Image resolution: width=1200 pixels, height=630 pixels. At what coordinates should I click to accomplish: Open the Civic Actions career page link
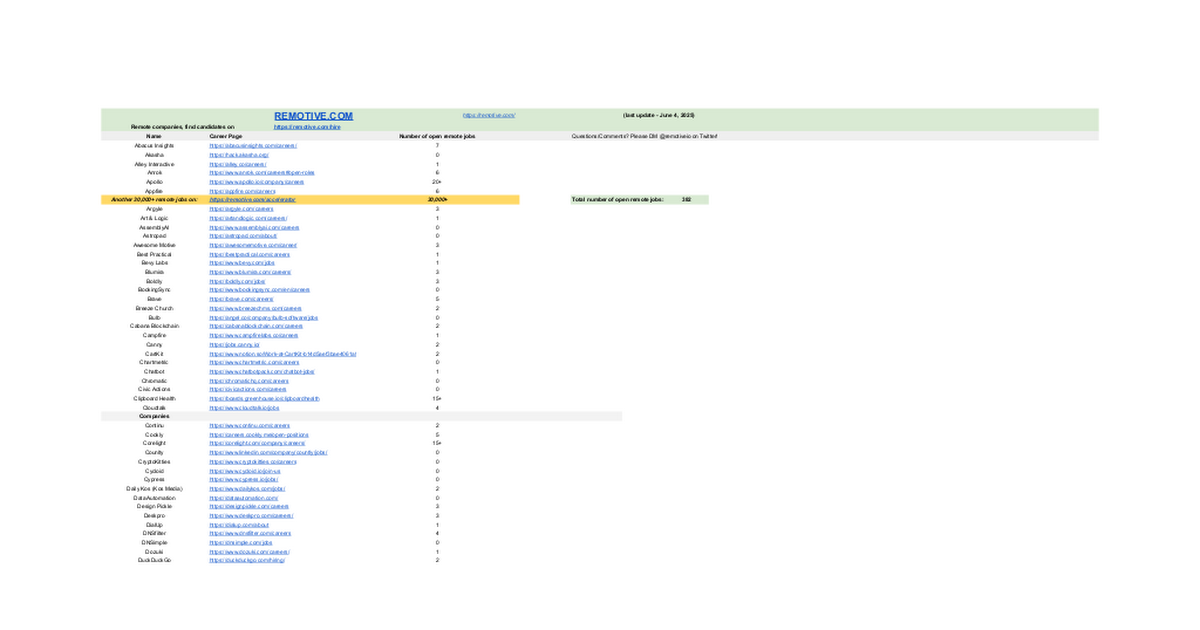pos(247,389)
